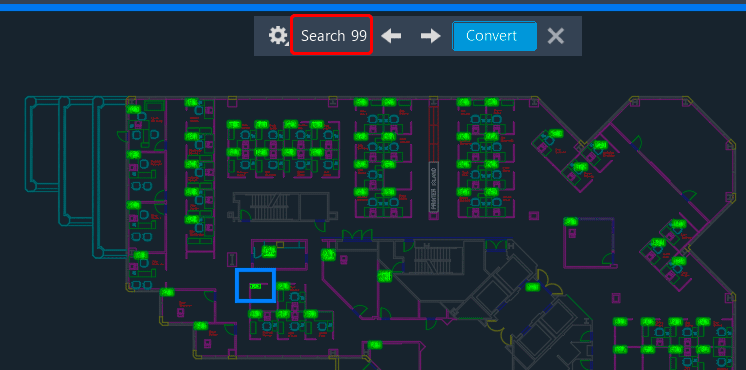Click the Search 99 field
The height and width of the screenshot is (370, 746).
tap(332, 36)
